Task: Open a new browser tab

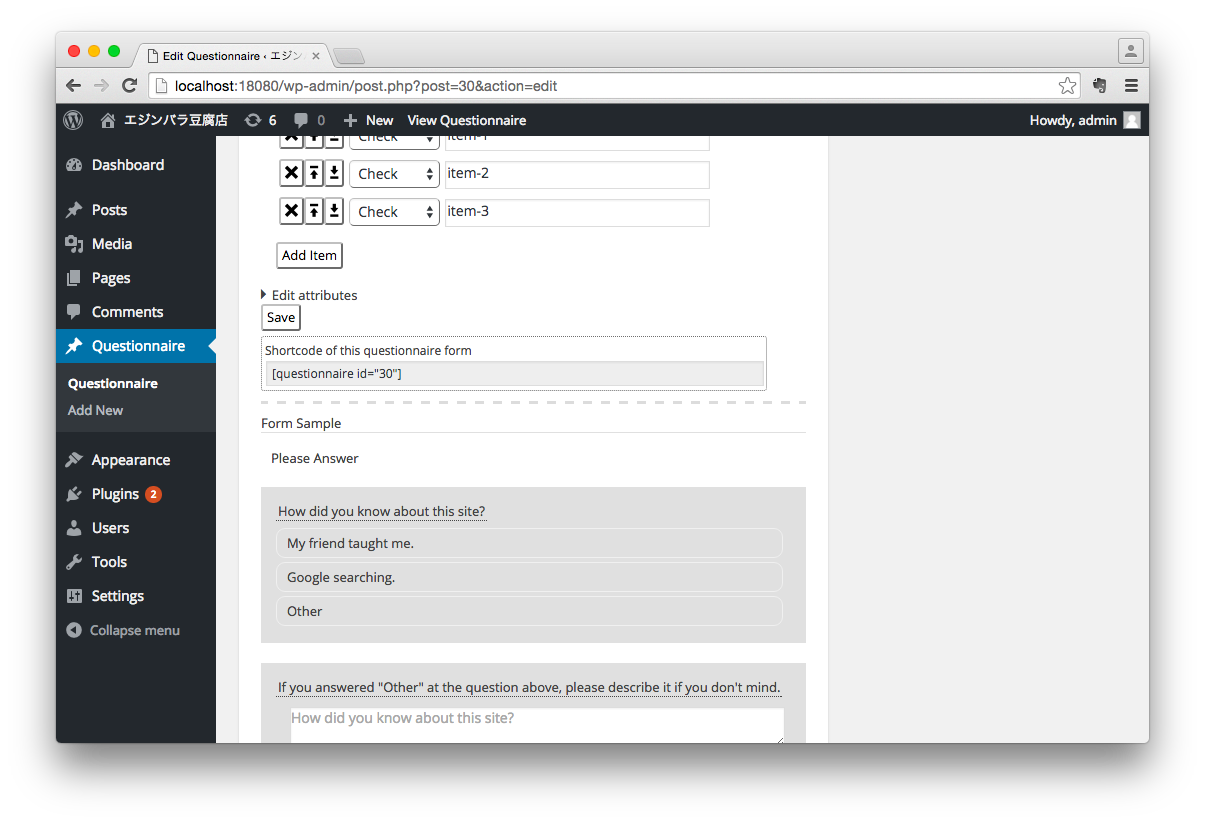Action: click(349, 56)
